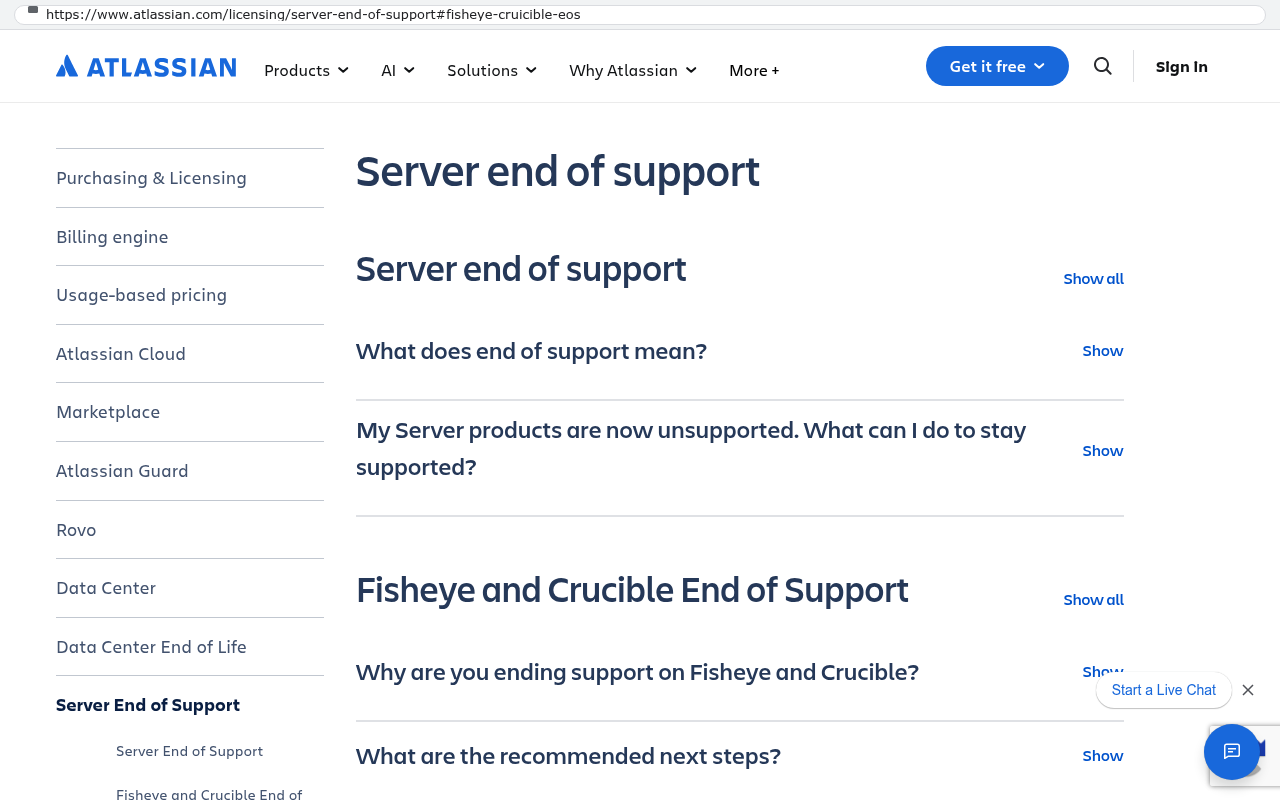Open the site search magnifier icon
1280x800 pixels.
[1102, 66]
